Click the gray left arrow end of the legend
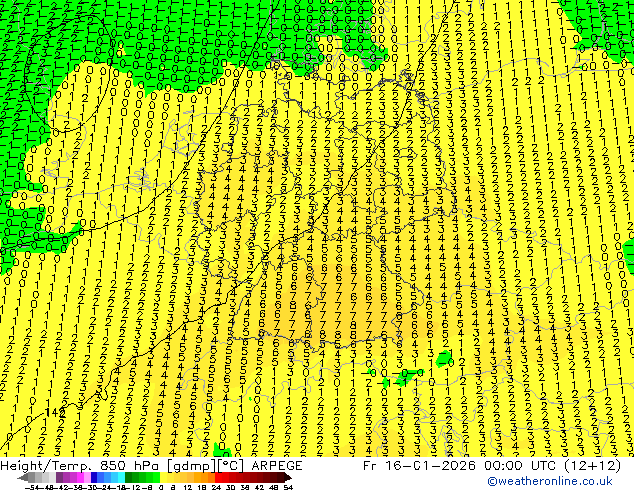The width and height of the screenshot is (634, 490). (23, 477)
